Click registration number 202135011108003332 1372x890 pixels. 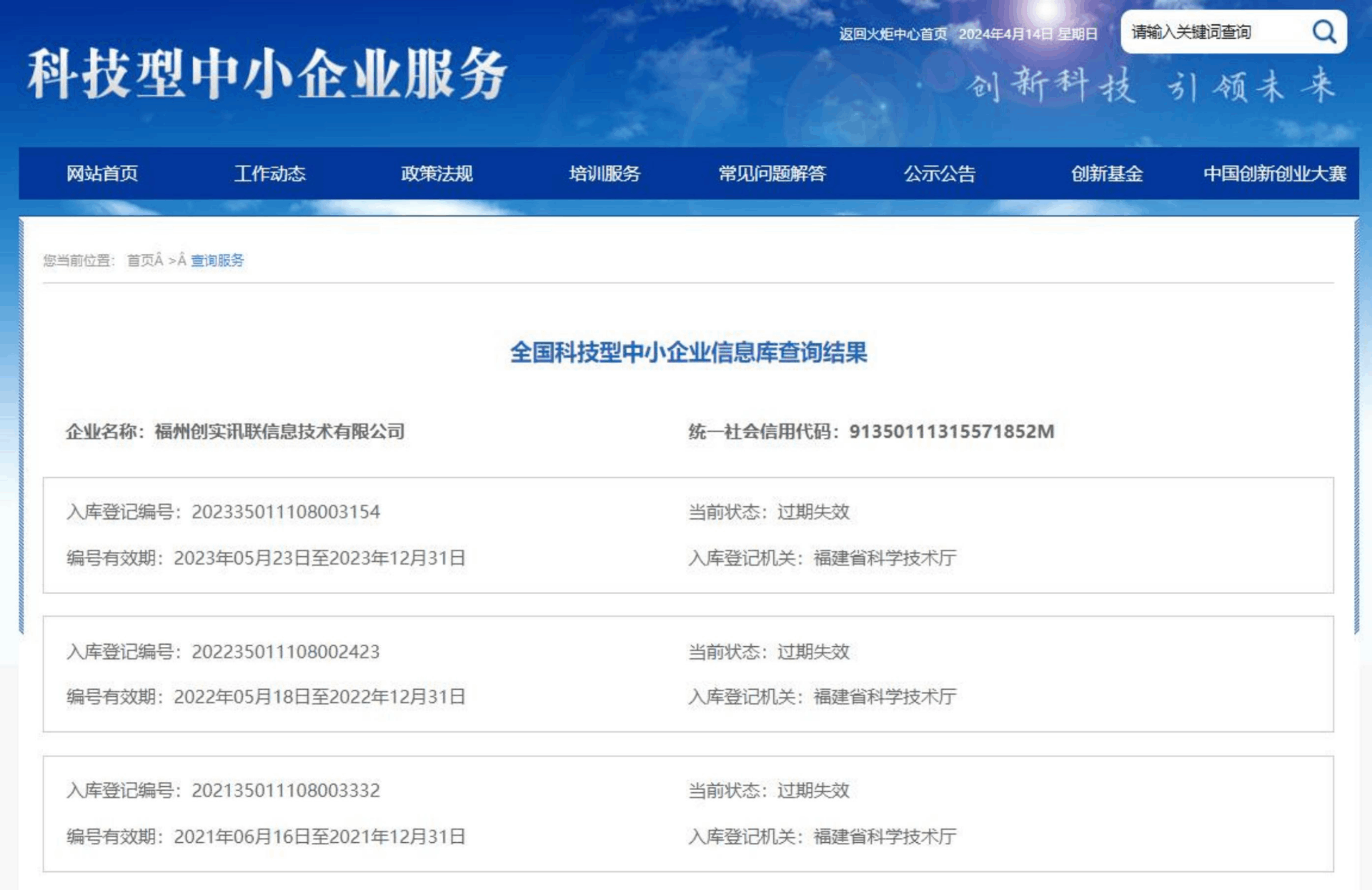286,791
